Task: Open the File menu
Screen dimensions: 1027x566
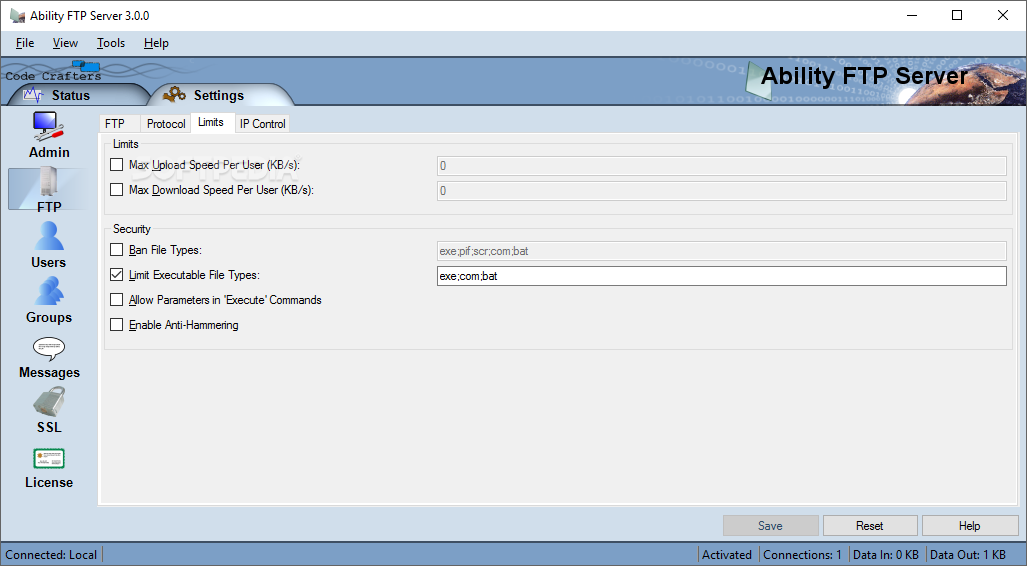Action: click(x=25, y=43)
